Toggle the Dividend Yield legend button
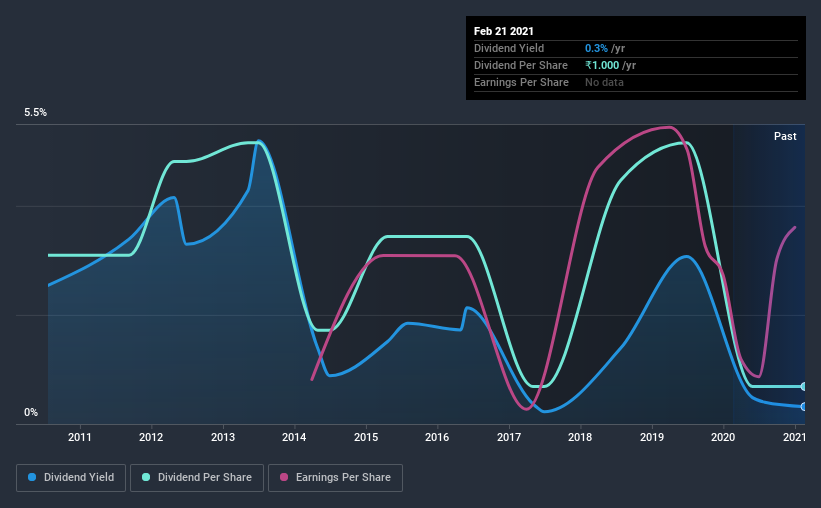 pos(71,478)
